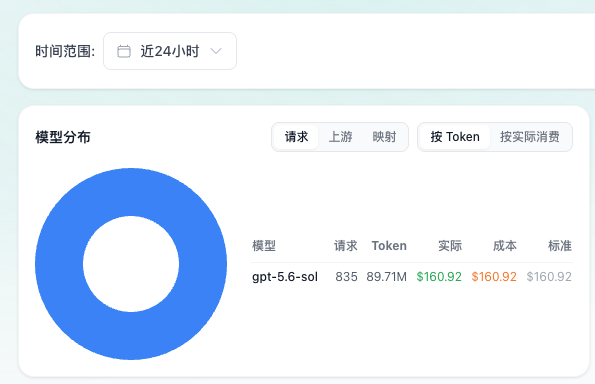The width and height of the screenshot is (595, 384).
Task: Click the 89.71M token value
Action: pyautogui.click(x=386, y=277)
